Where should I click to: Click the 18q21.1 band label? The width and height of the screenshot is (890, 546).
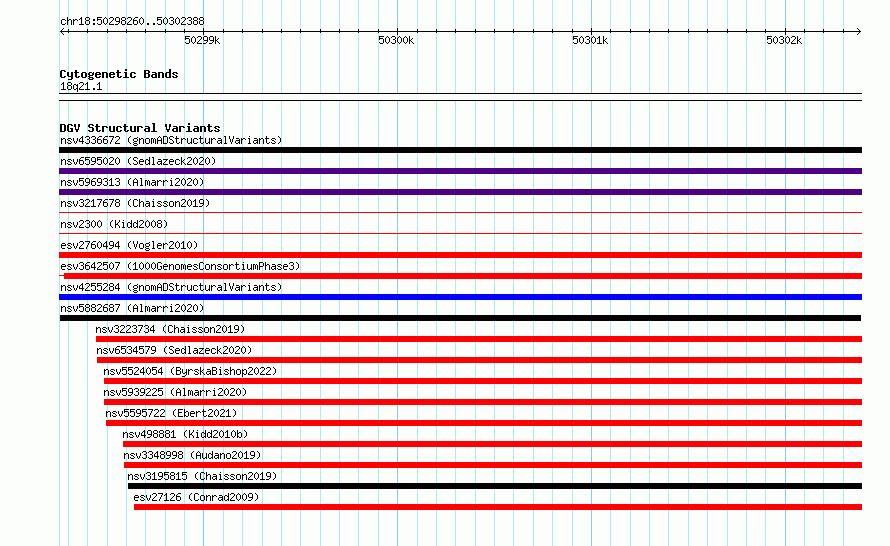[81, 87]
